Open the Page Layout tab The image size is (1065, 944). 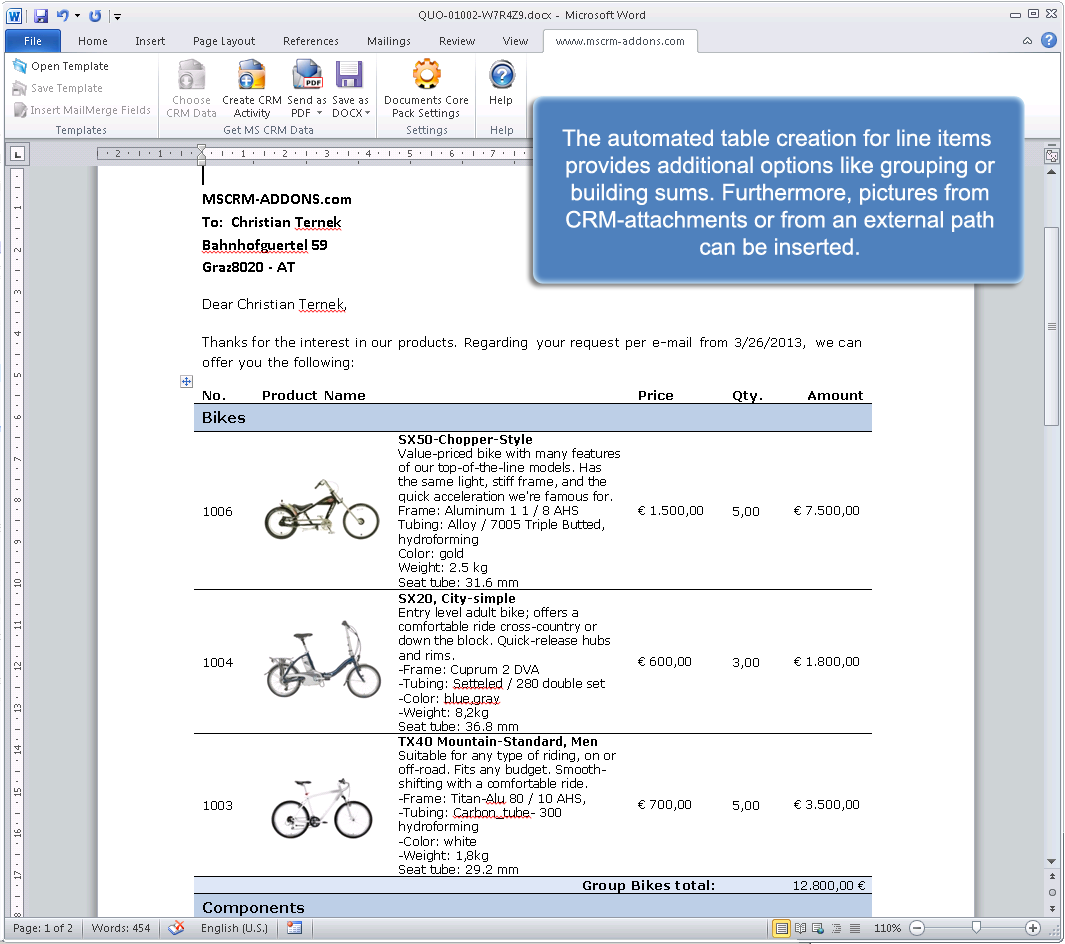223,41
